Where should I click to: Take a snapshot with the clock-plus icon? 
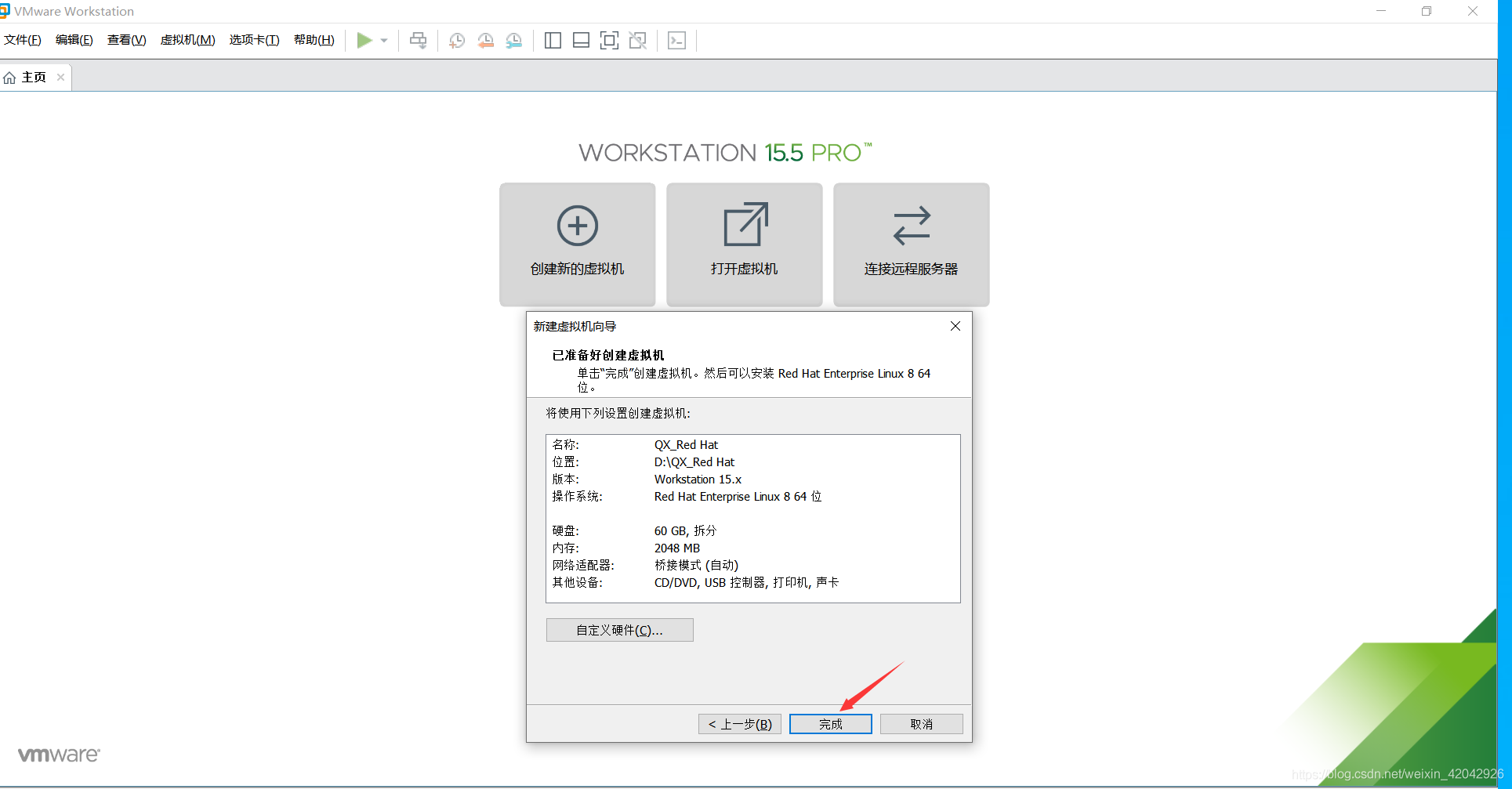[457, 40]
